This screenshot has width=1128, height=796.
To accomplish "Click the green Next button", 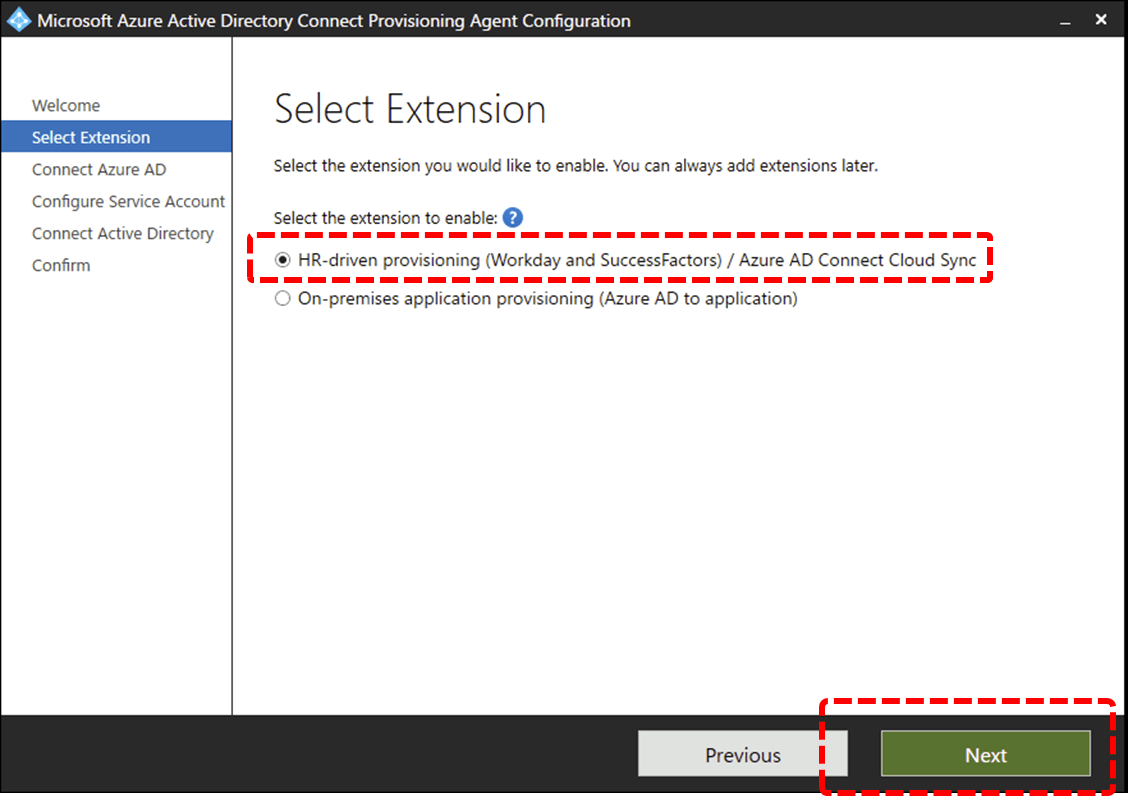I will 986,754.
